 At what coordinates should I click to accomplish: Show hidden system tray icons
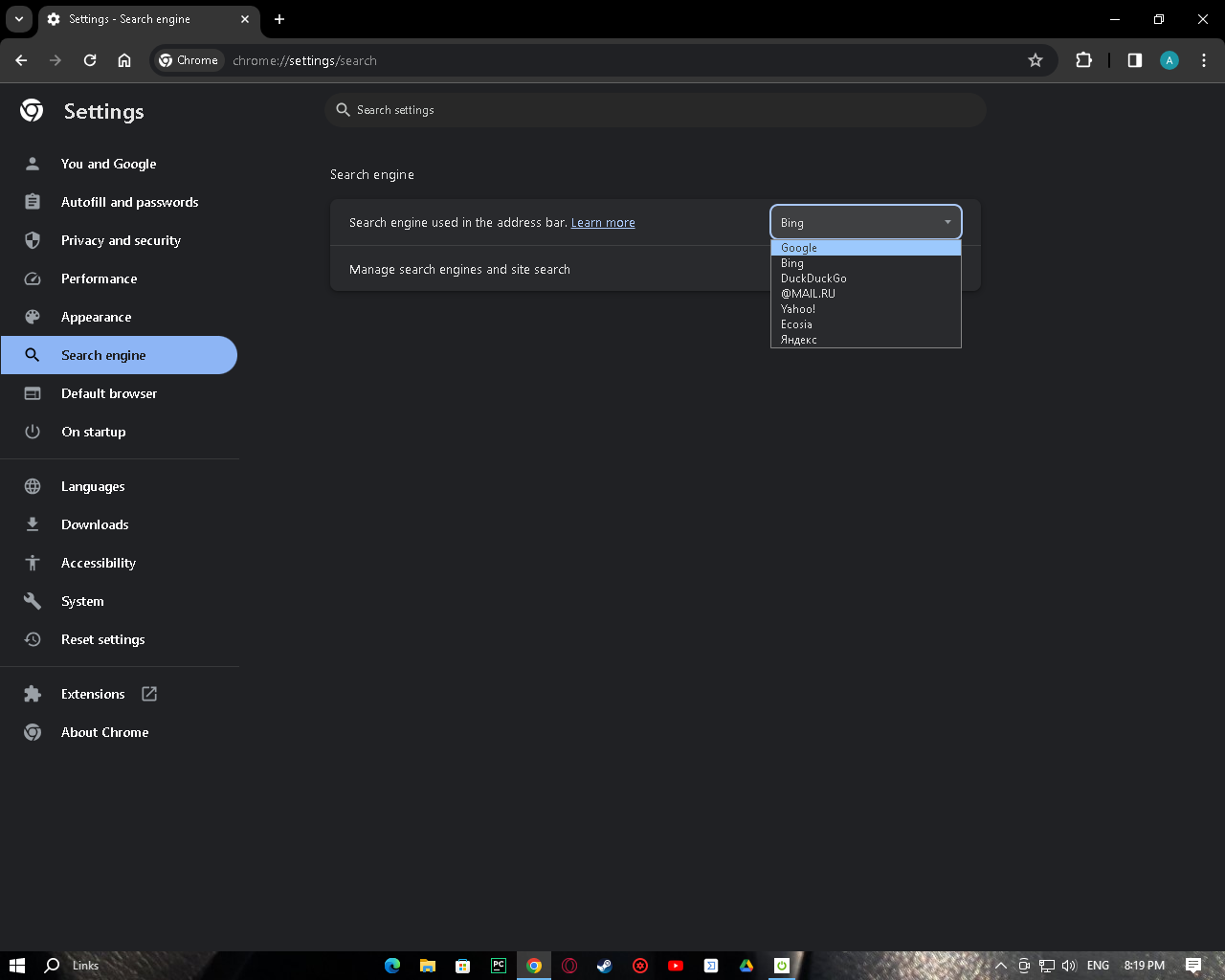1001,966
